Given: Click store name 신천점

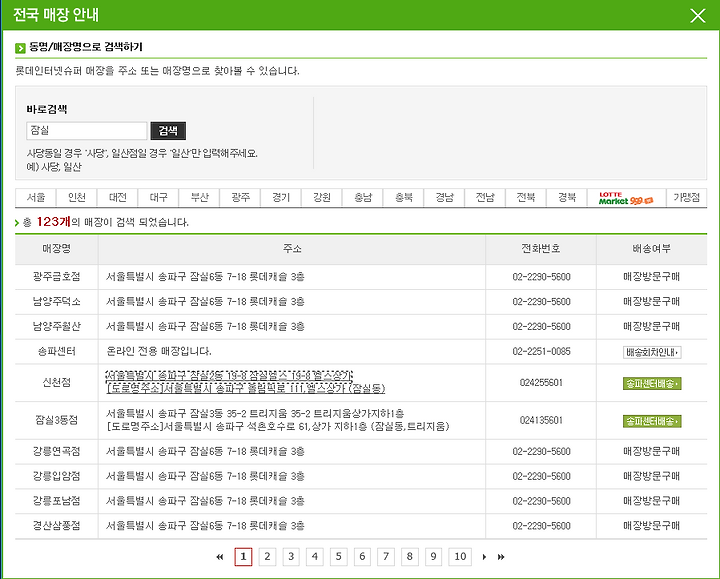Looking at the screenshot, I should coord(56,382).
